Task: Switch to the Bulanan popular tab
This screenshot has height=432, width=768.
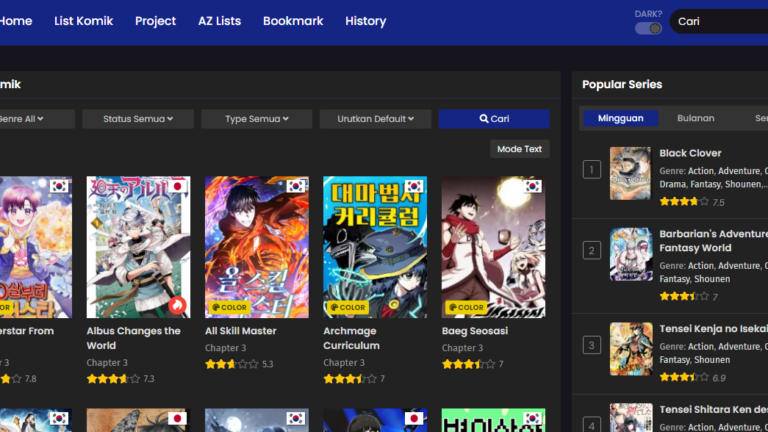Action: (x=695, y=118)
